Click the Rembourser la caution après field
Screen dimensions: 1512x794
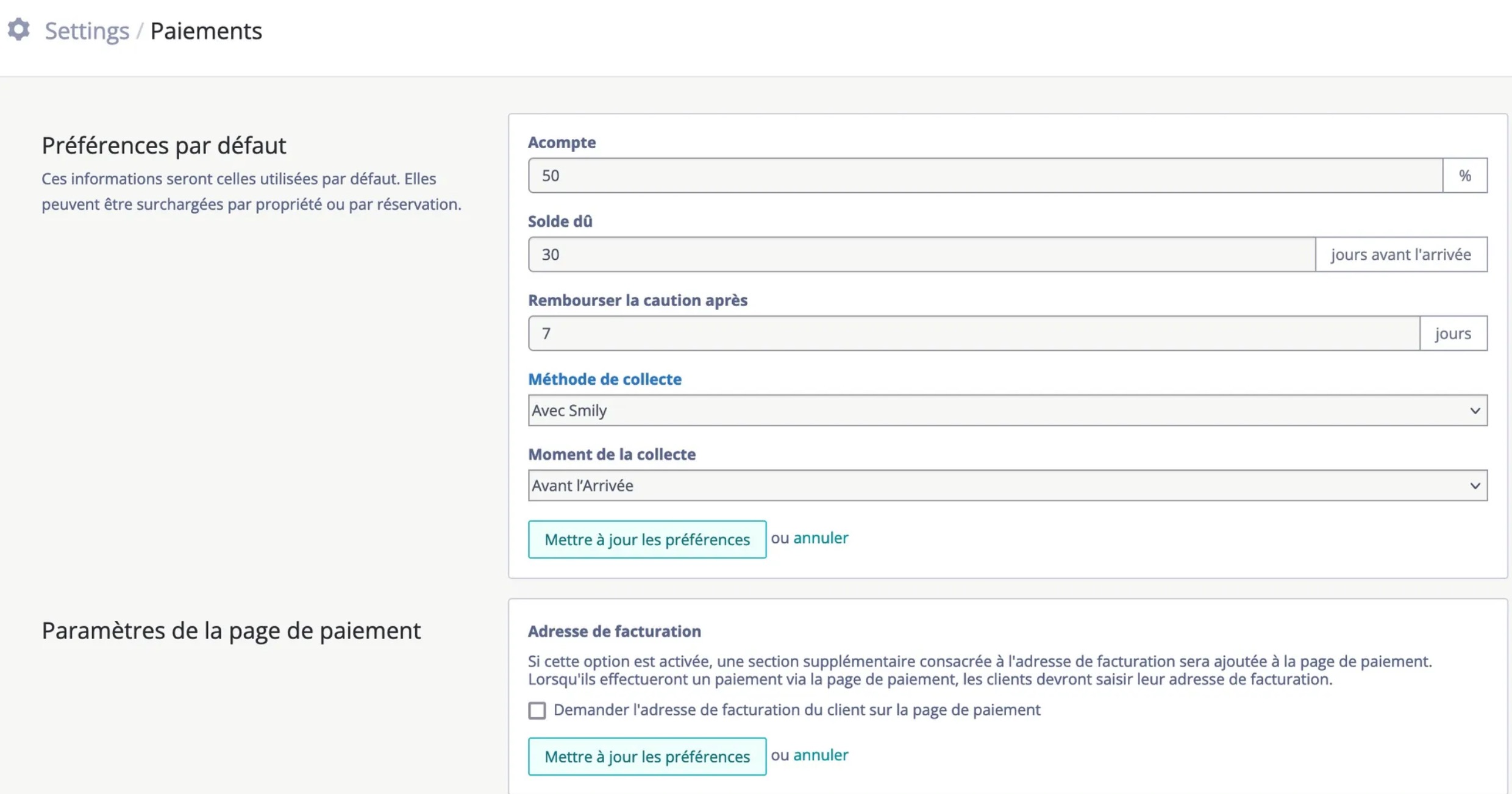pyautogui.click(x=974, y=333)
